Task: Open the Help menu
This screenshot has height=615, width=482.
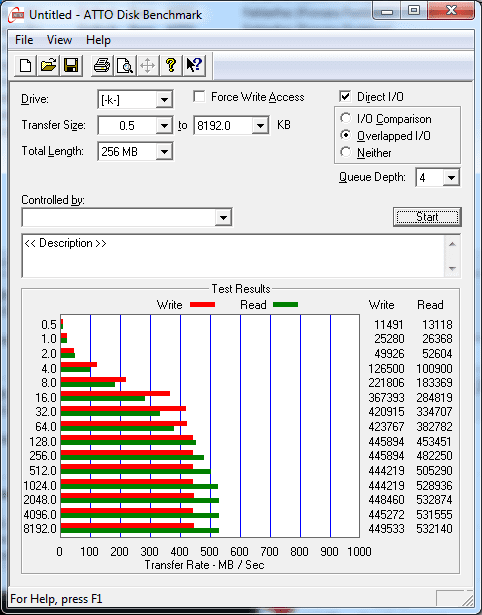Action: (x=98, y=40)
